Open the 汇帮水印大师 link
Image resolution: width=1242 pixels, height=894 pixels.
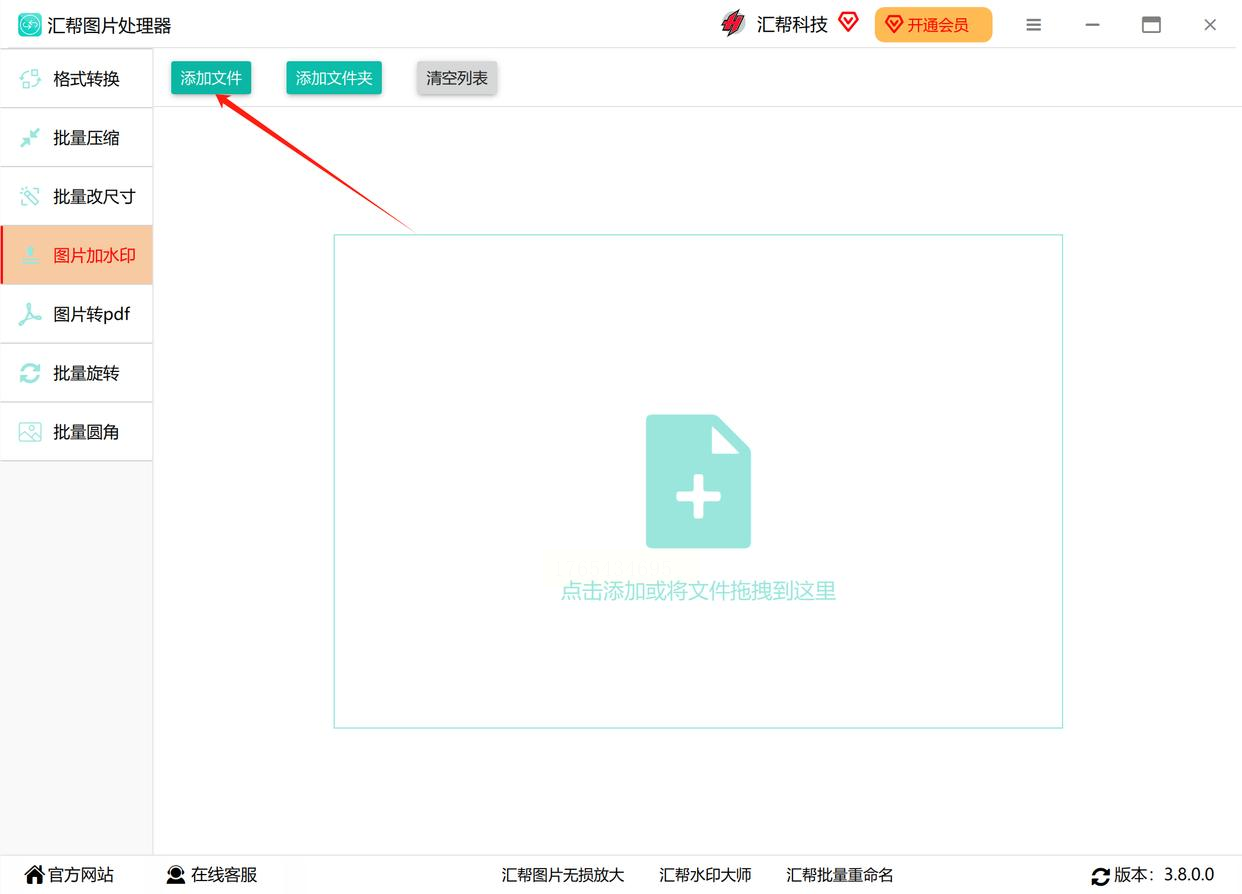tap(705, 875)
